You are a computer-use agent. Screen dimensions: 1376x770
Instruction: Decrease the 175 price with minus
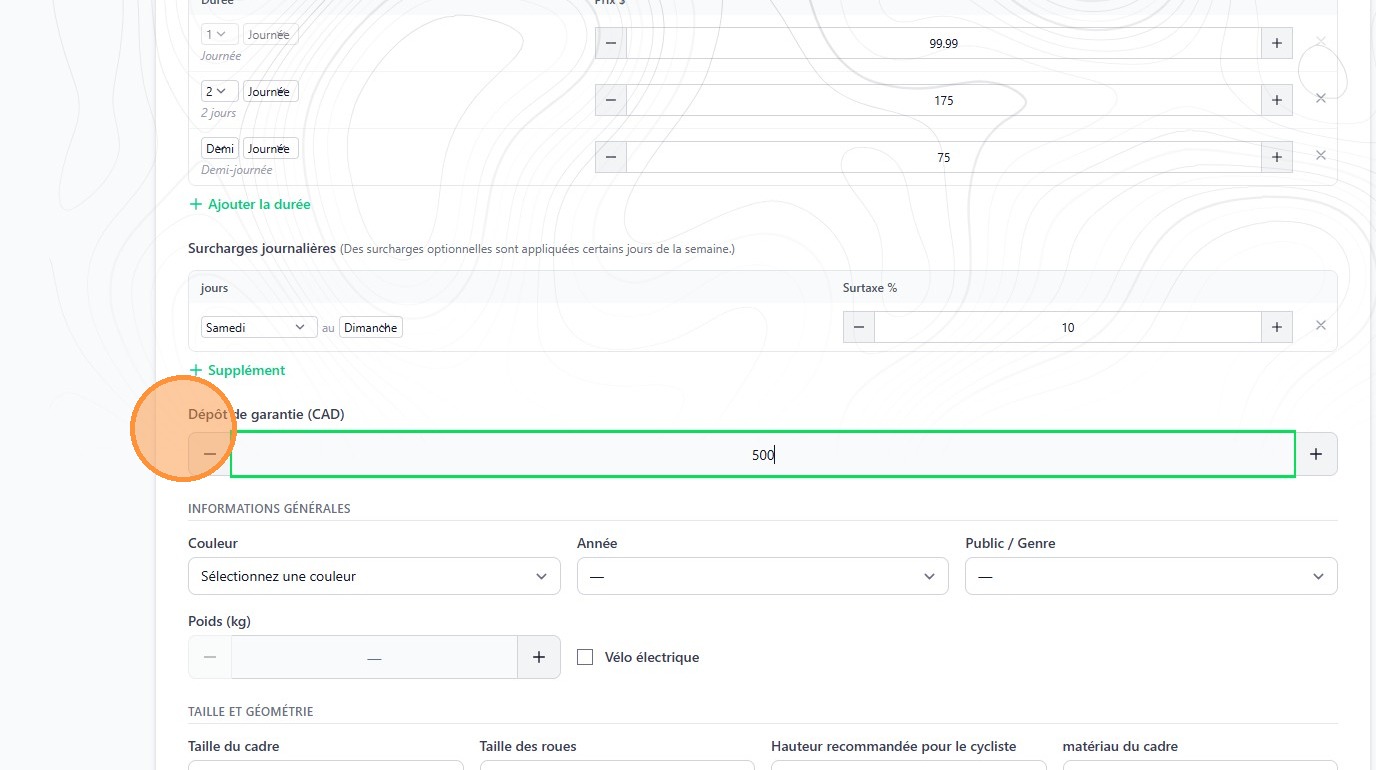click(610, 101)
